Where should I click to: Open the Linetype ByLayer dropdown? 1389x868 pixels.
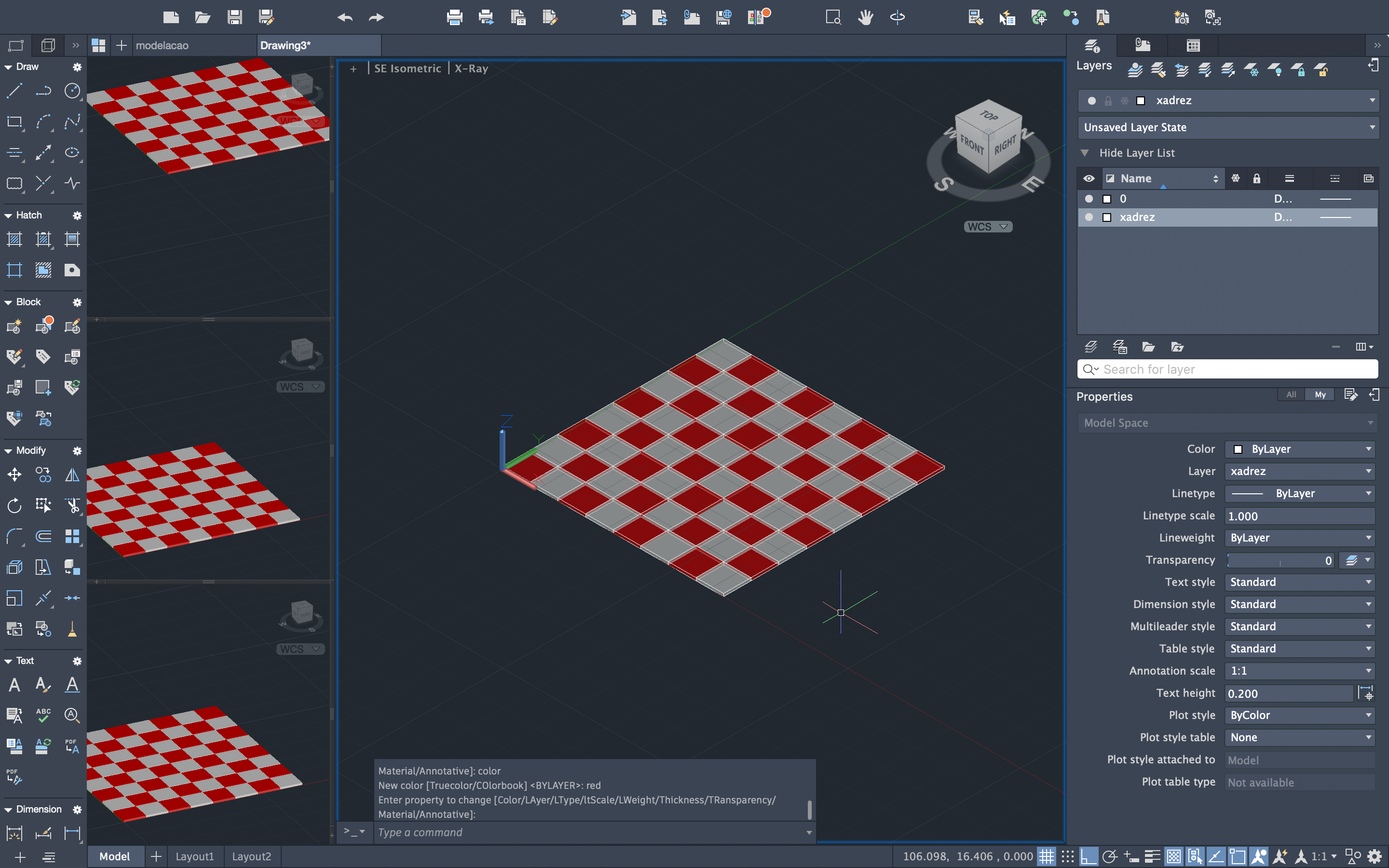(1299, 493)
